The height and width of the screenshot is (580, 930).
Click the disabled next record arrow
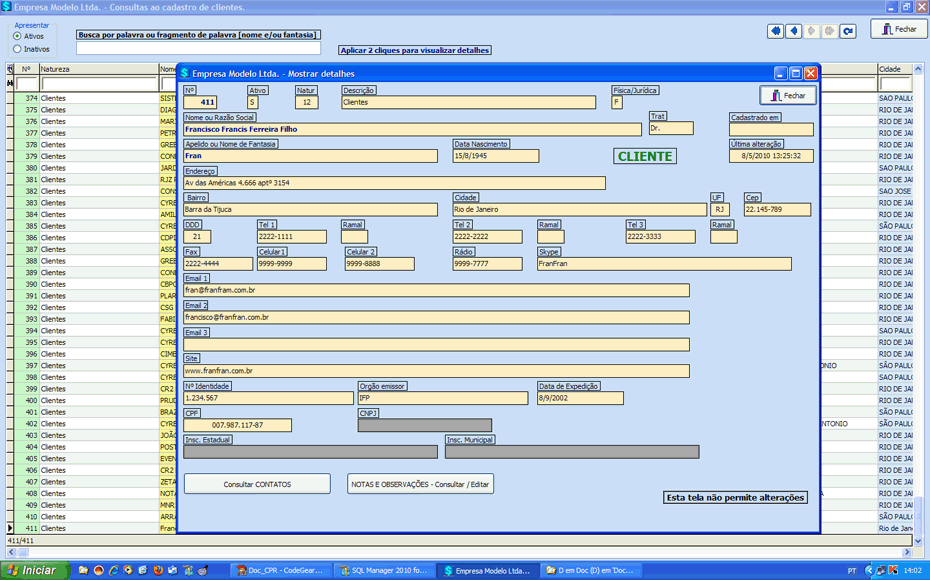(x=811, y=31)
